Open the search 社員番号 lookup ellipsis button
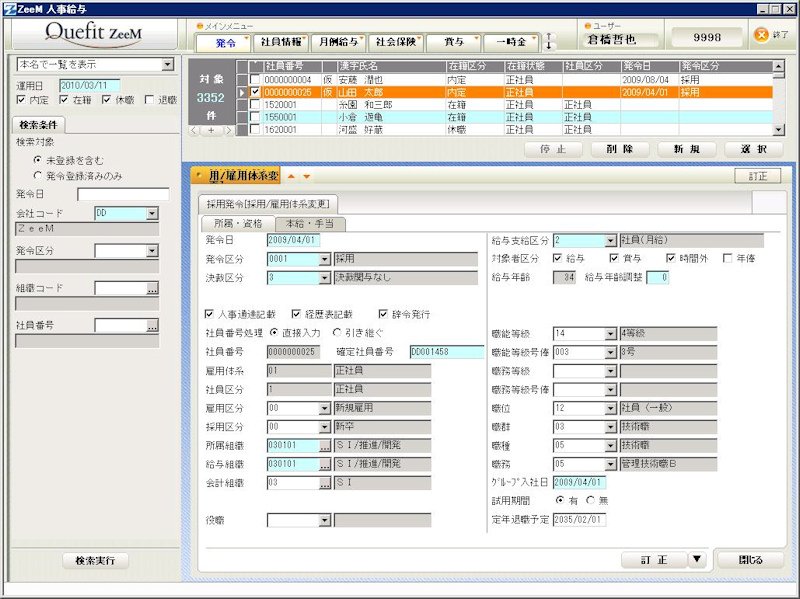The width and height of the screenshot is (800, 599). pos(152,326)
